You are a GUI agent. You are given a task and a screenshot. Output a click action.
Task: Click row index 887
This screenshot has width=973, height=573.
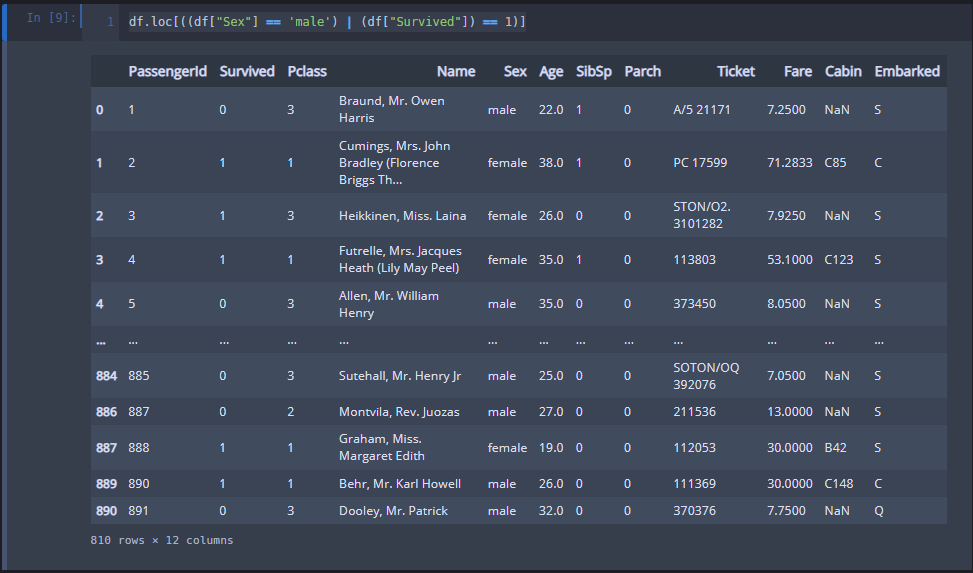(x=107, y=448)
